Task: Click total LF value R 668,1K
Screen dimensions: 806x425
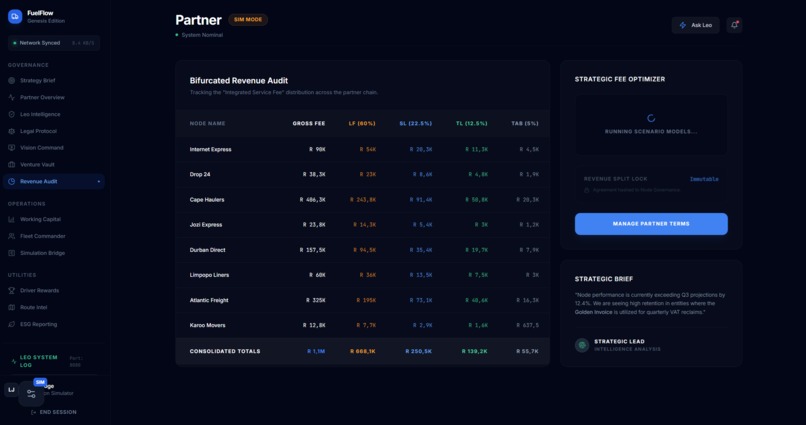Action: (362, 352)
